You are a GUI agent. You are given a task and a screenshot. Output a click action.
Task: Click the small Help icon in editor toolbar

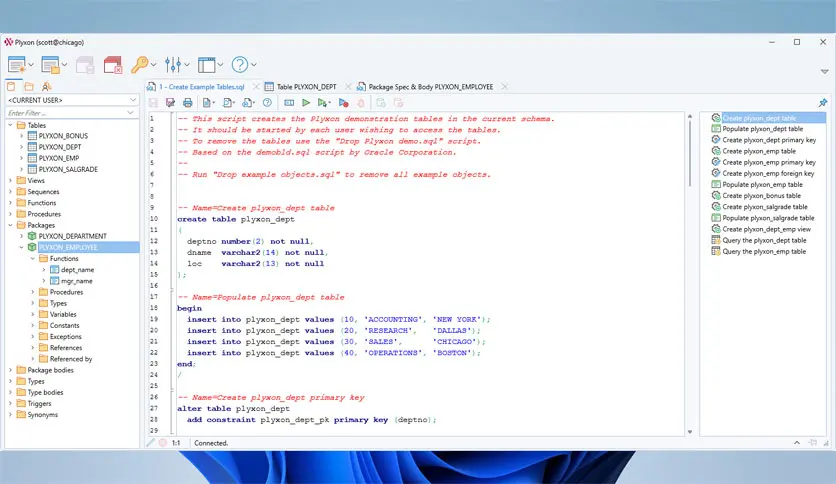point(267,102)
